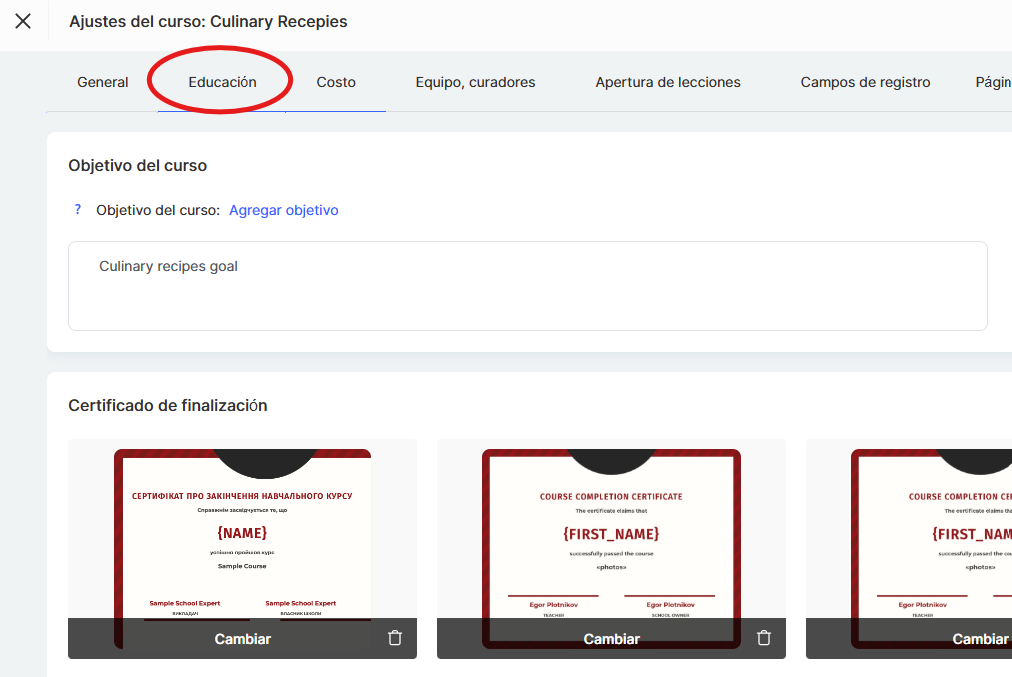
Task: Focus the Culinary recipes goal text field
Action: 527,286
